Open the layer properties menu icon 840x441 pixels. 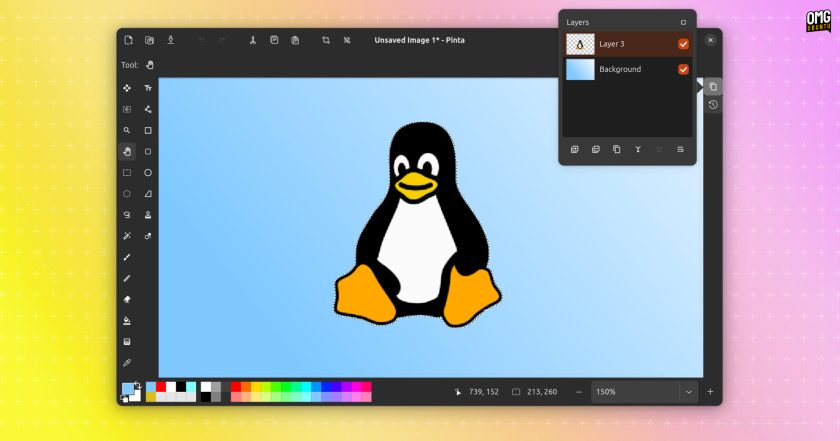pyautogui.click(x=680, y=150)
